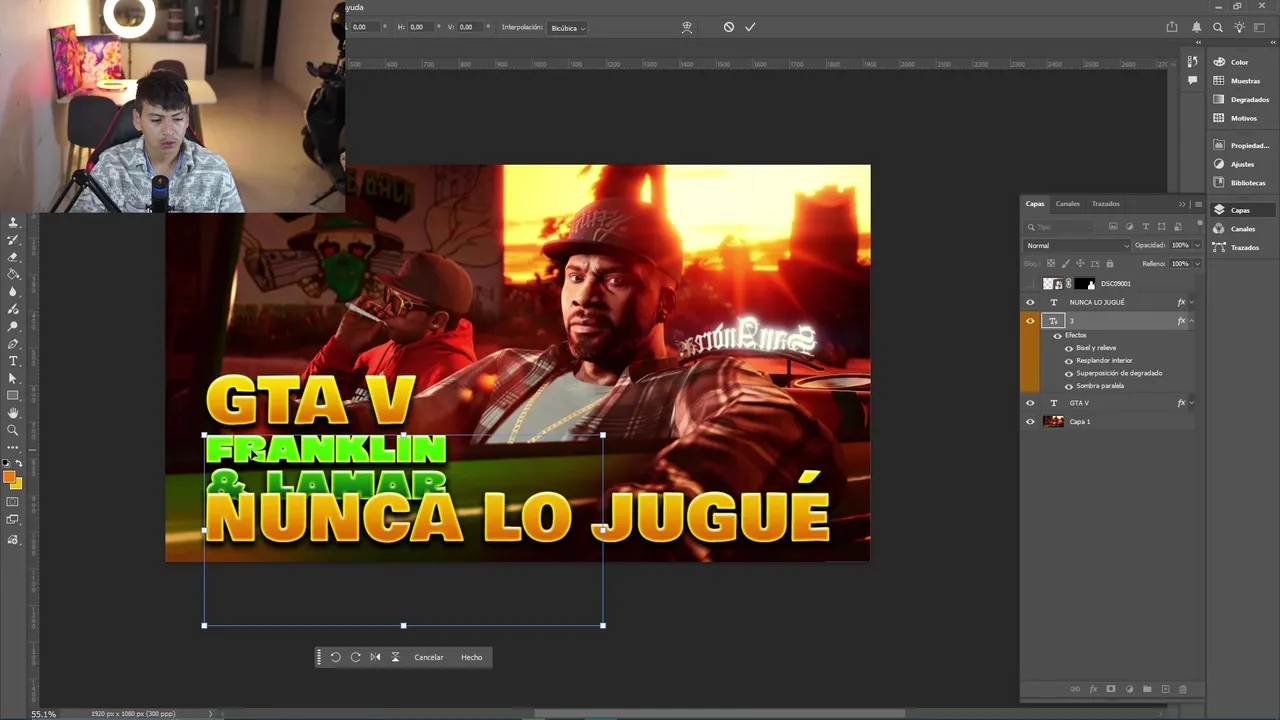Select the Capas tab

1035,204
